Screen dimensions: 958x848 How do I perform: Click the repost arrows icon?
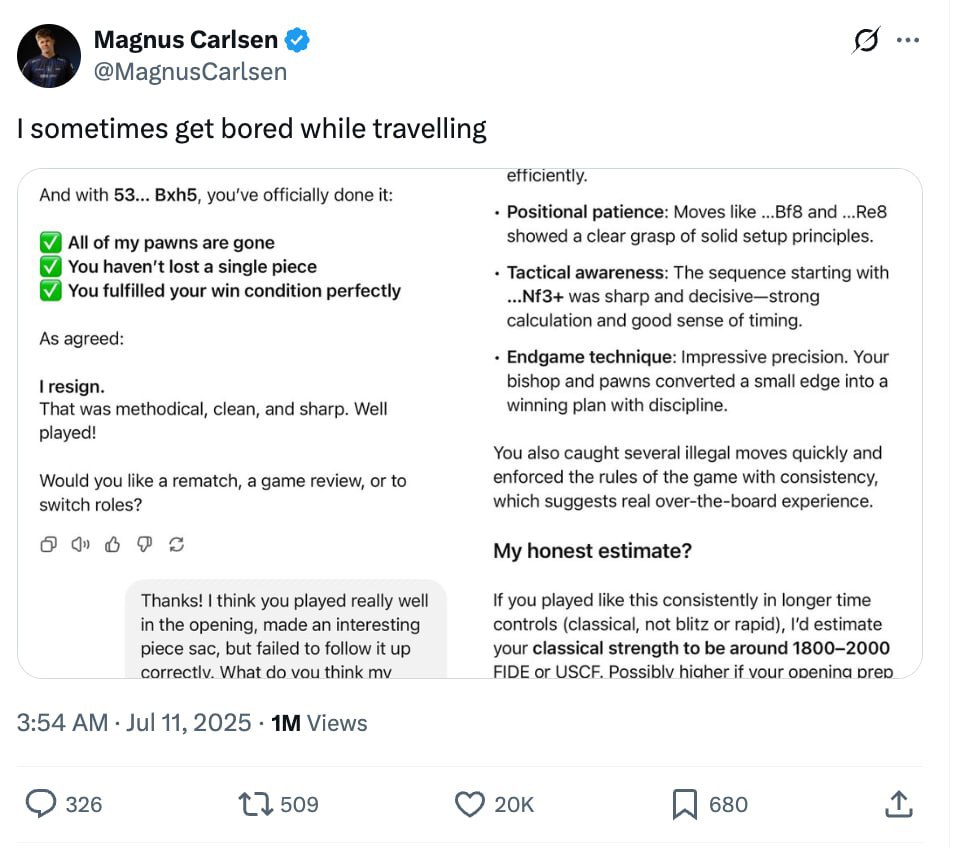(x=255, y=804)
